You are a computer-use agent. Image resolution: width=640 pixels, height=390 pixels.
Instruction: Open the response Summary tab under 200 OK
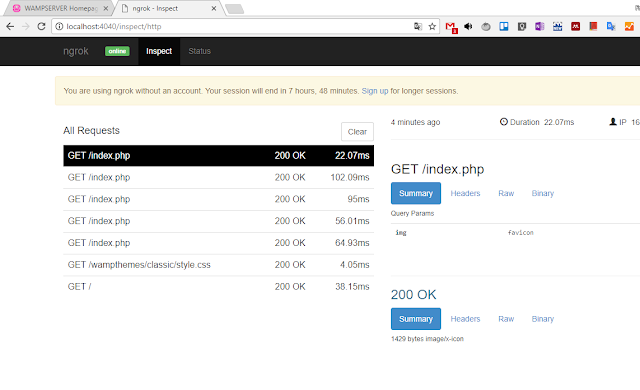[x=416, y=319]
